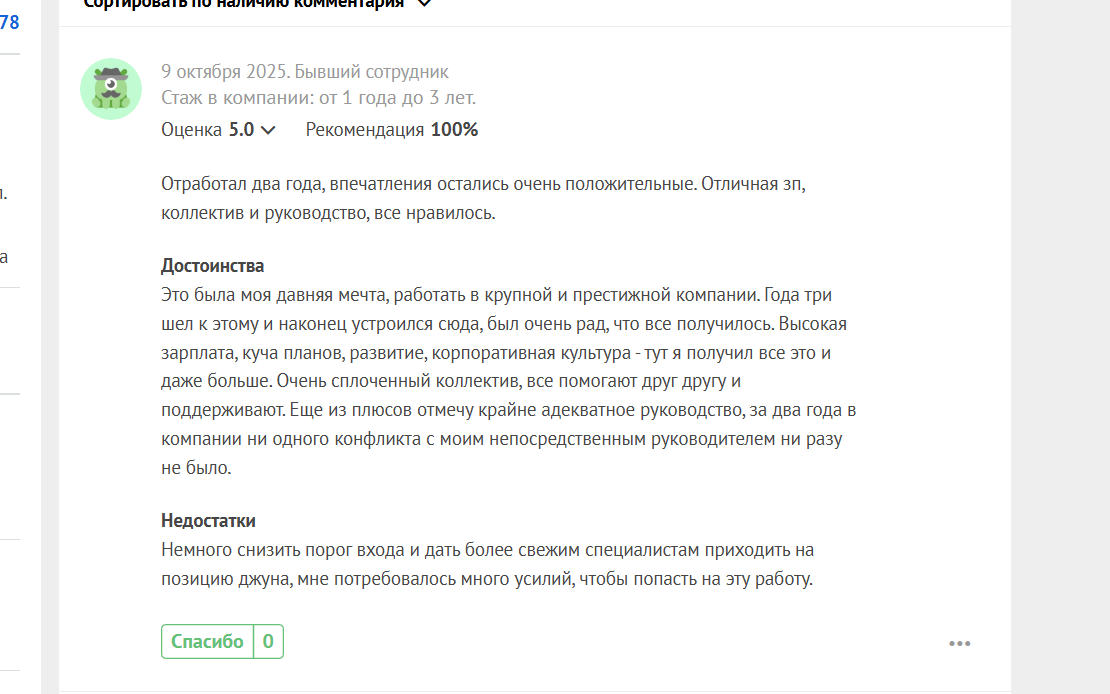Click the Недостатки section heading
This screenshot has height=694, width=1110.
(208, 521)
